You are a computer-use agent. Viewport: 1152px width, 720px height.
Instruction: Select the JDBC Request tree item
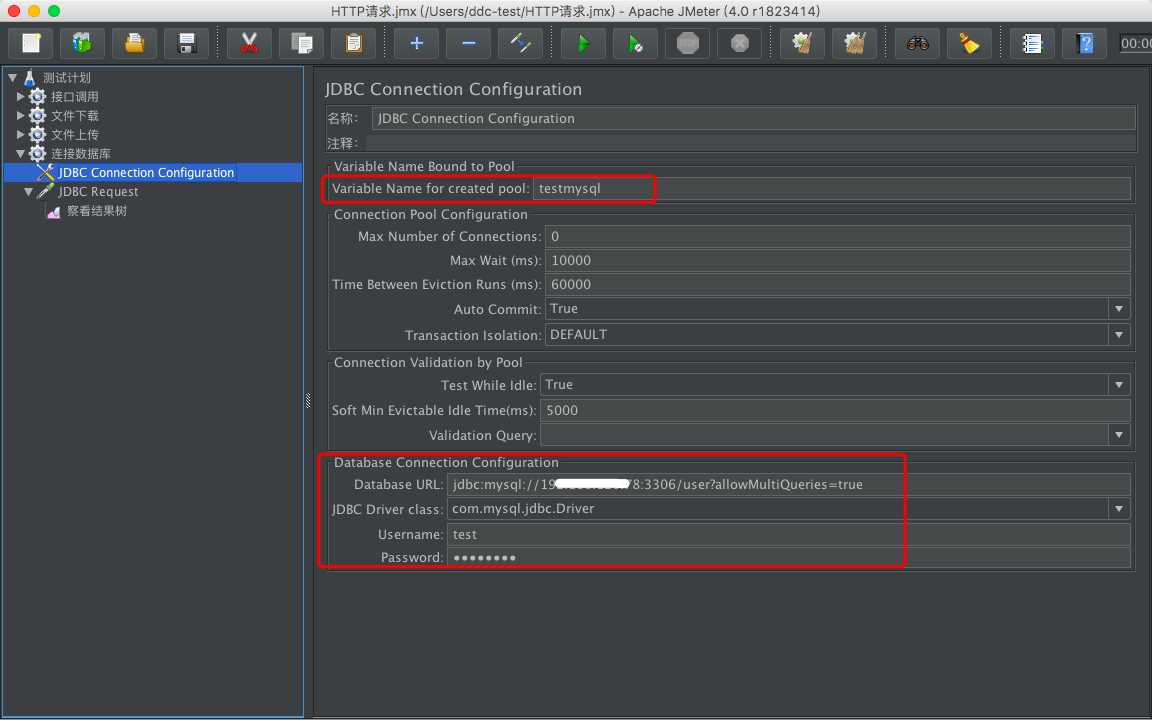[x=98, y=192]
